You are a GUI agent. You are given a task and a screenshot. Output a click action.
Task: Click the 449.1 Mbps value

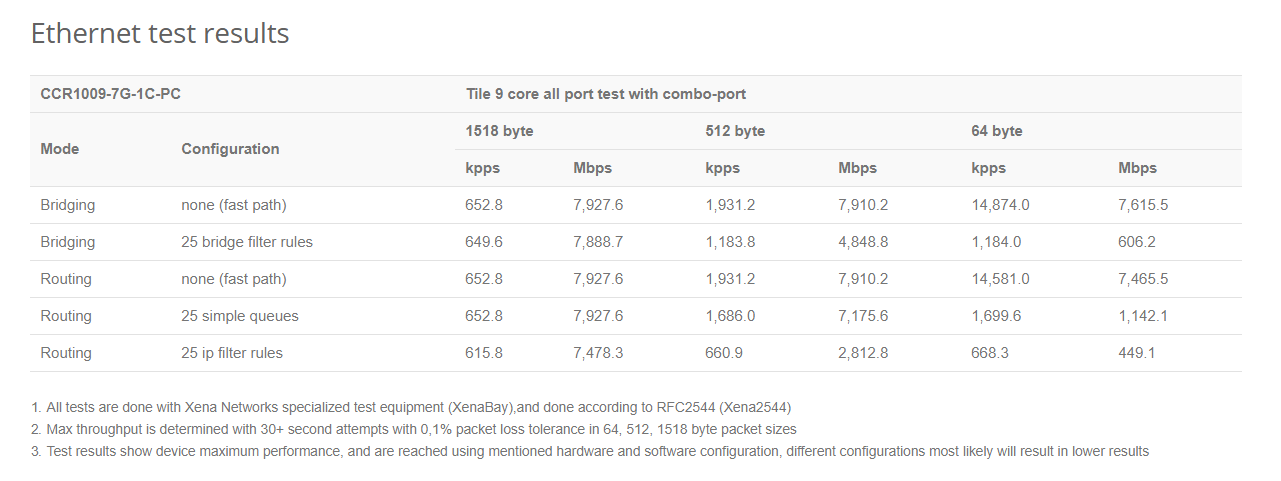click(1137, 353)
